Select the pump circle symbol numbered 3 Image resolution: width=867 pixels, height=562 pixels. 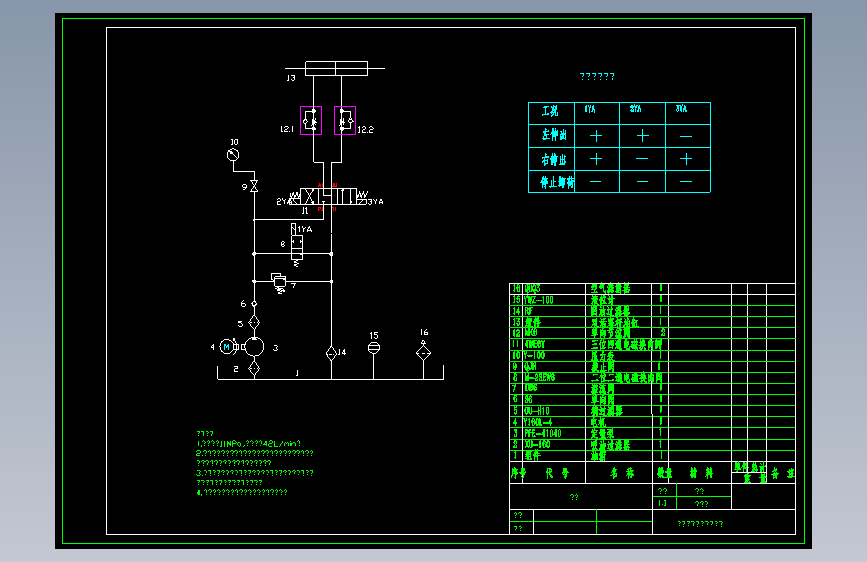coord(254,347)
